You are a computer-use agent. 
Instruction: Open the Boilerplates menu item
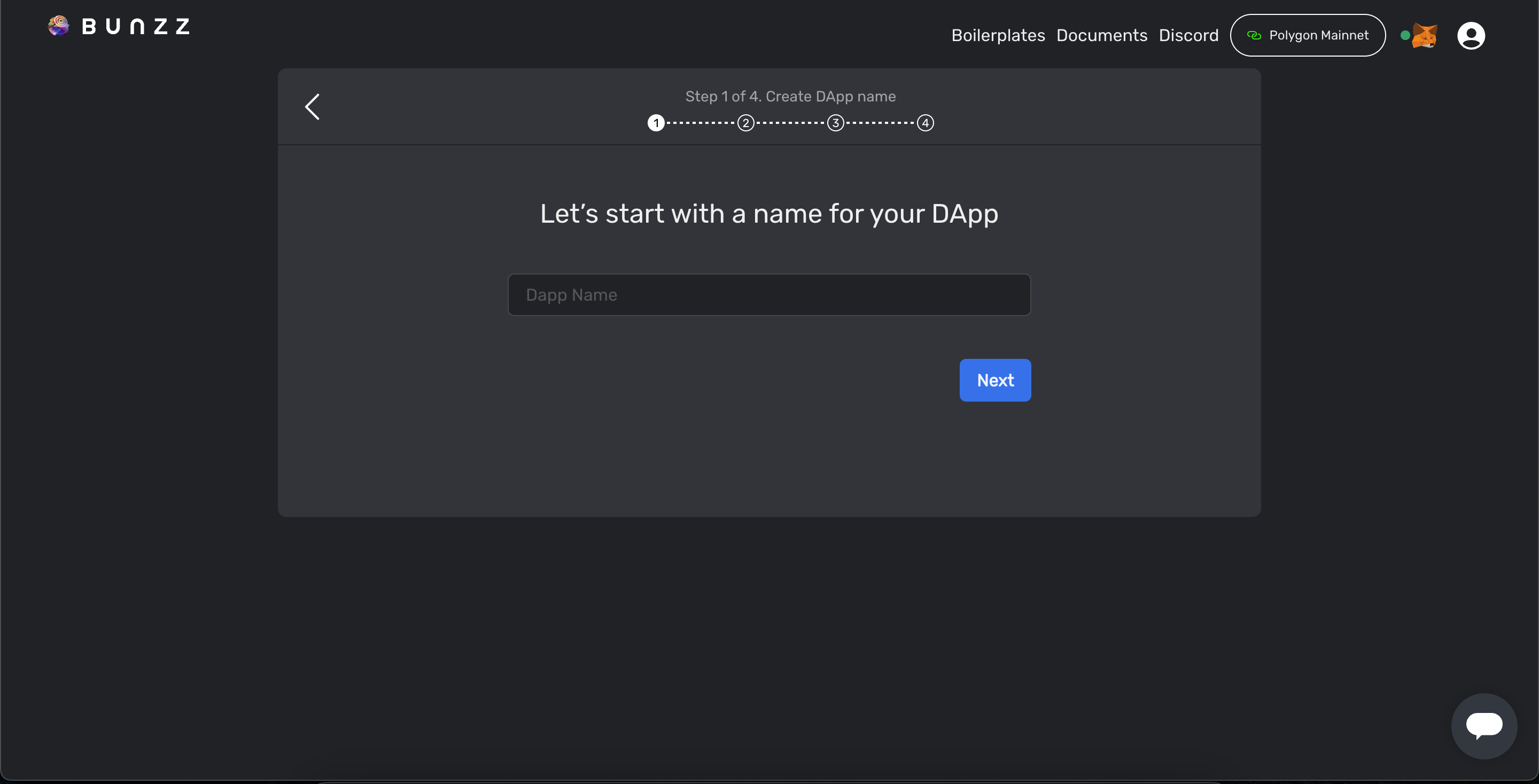998,35
